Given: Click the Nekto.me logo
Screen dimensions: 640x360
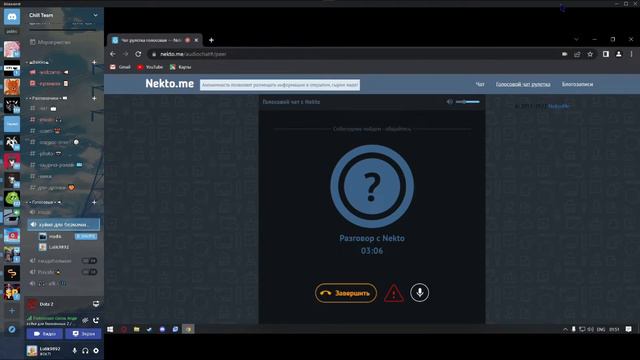Looking at the screenshot, I should [169, 84].
